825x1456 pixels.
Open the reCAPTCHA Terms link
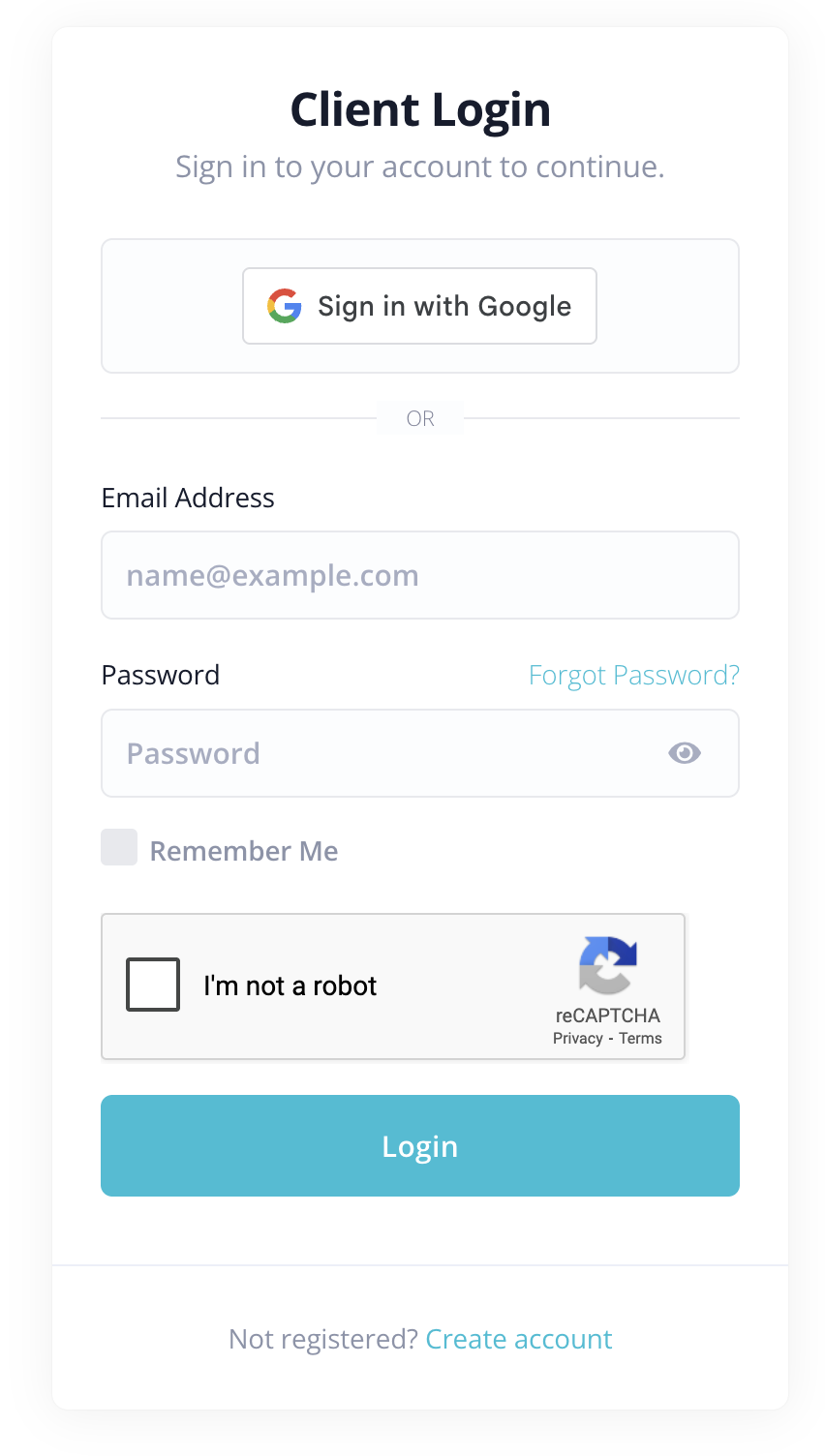coord(641,1038)
